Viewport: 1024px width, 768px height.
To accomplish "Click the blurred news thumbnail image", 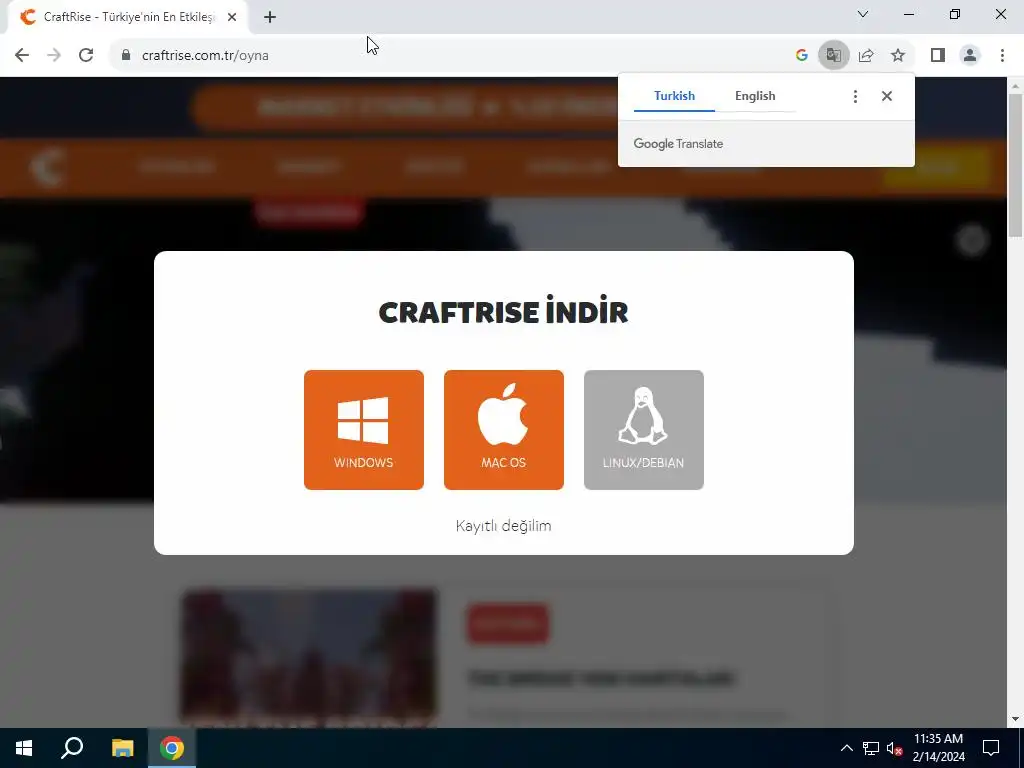I will point(309,658).
